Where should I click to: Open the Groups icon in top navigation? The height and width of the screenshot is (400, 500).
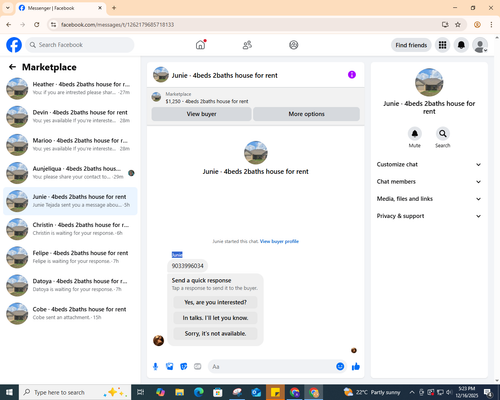[x=293, y=45]
